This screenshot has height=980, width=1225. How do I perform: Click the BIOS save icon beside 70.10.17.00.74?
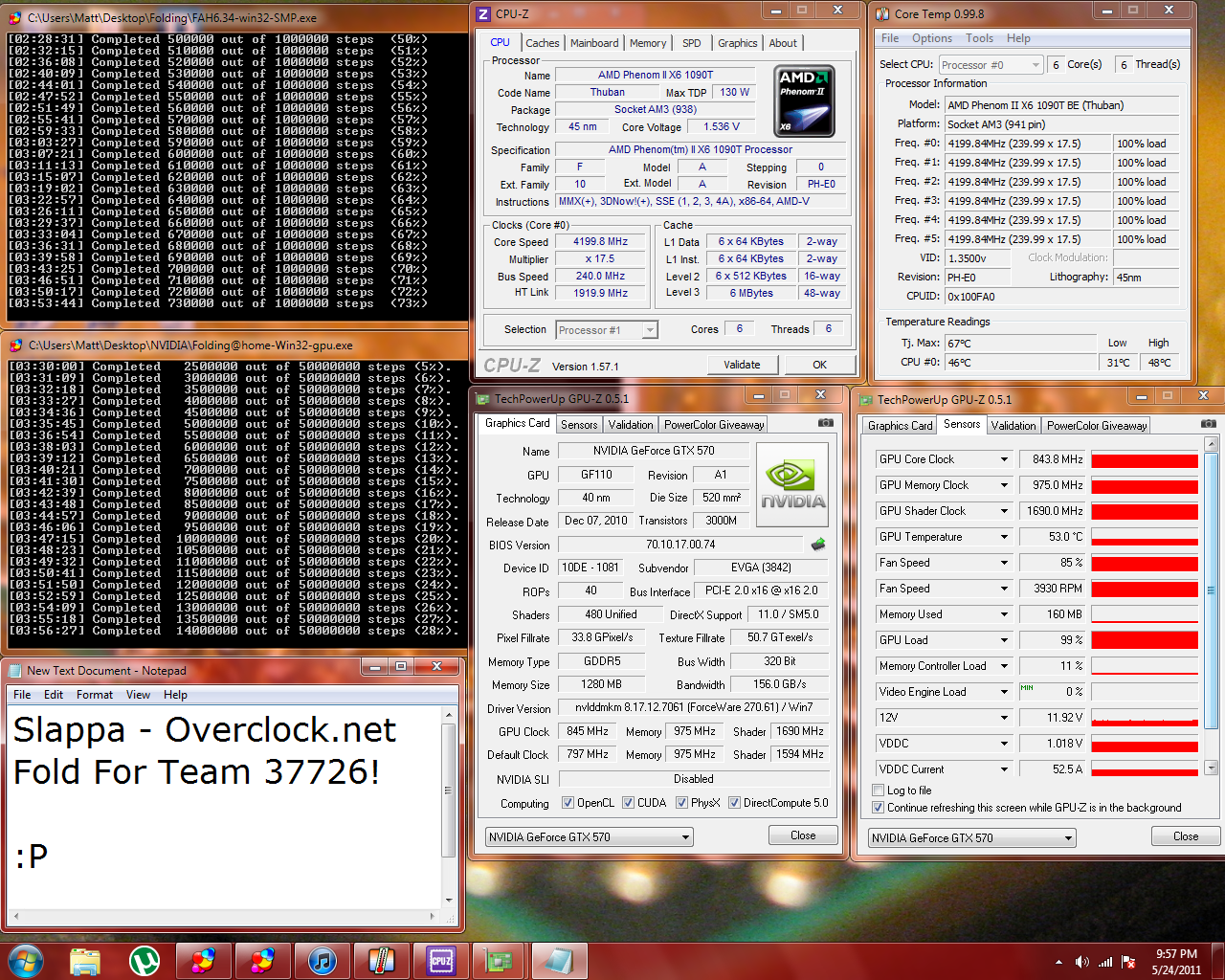click(x=818, y=545)
